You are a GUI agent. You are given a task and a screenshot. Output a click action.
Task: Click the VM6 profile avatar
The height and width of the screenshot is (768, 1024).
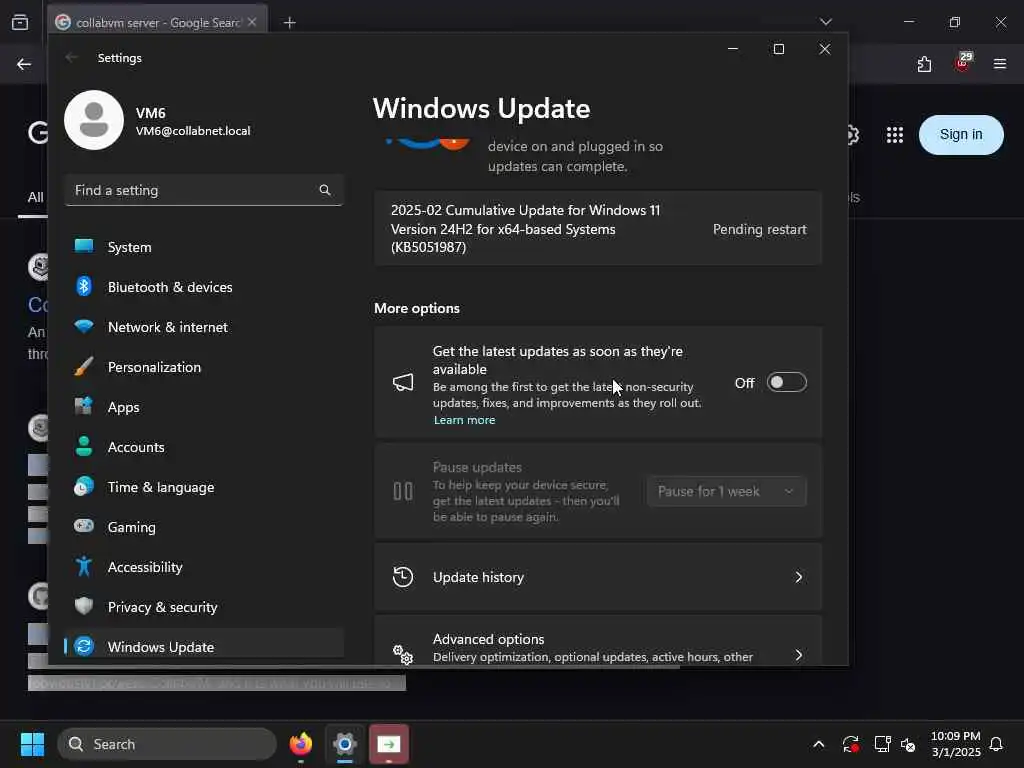click(x=94, y=120)
